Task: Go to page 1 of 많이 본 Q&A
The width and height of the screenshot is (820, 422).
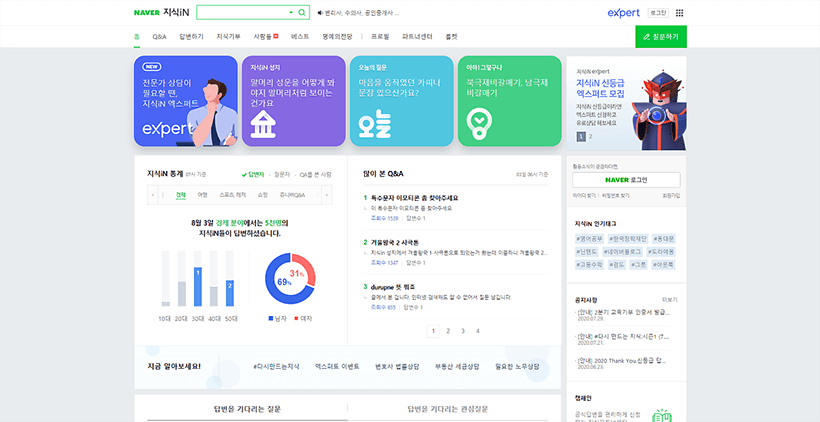Action: point(433,330)
